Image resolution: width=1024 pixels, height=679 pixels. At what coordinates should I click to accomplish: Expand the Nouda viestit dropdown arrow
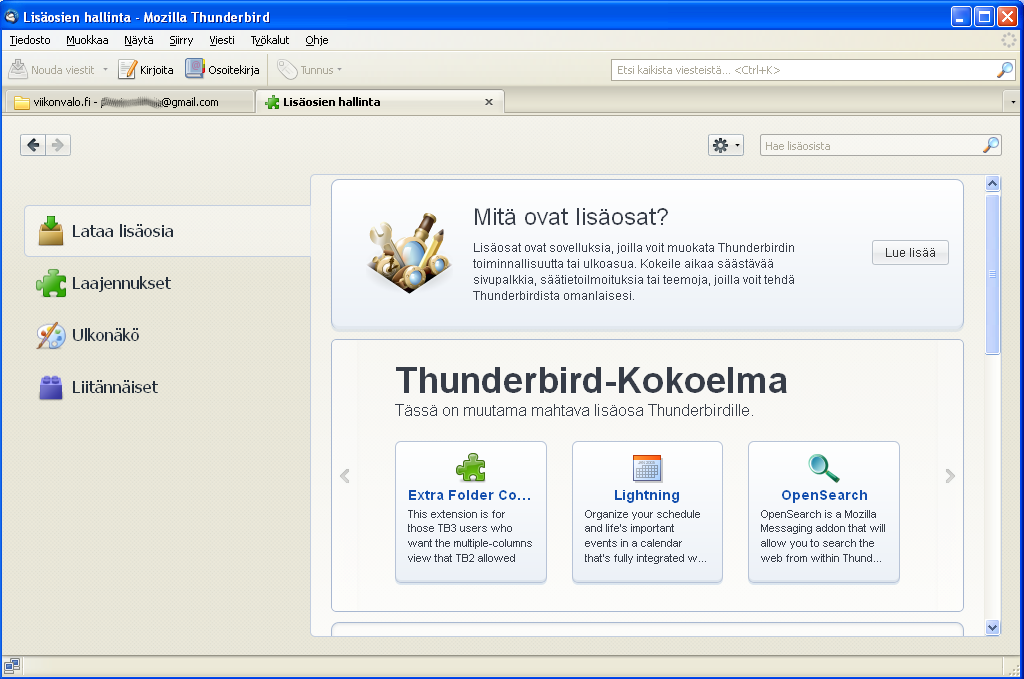click(105, 69)
